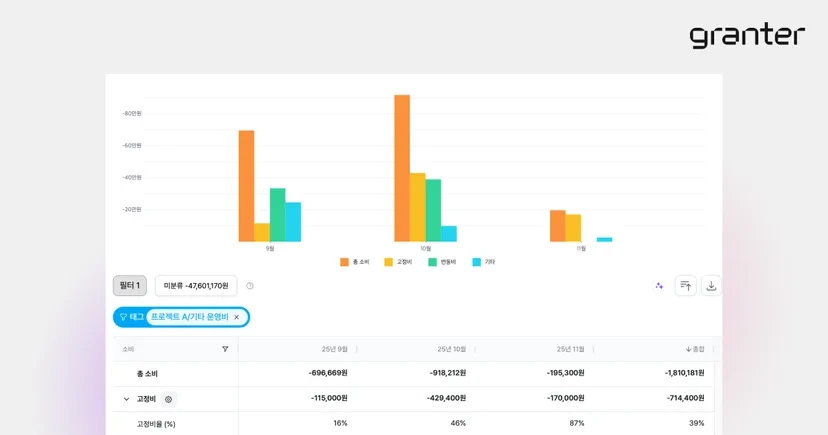This screenshot has width=828, height=435.
Task: Click the filter funnel in 소비 column header
Action: [225, 349]
